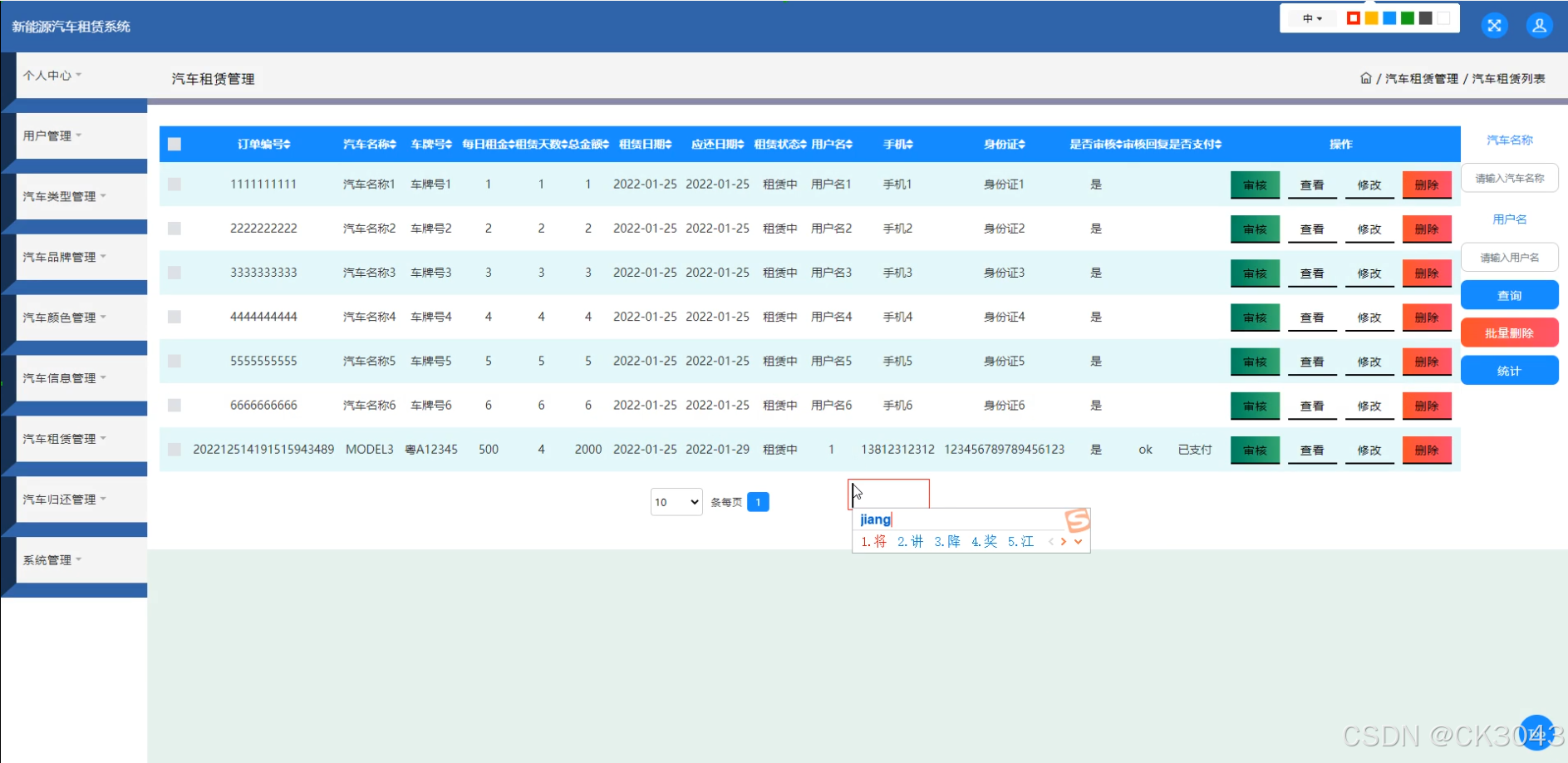Click the Sogou input method logo

coord(1078,520)
